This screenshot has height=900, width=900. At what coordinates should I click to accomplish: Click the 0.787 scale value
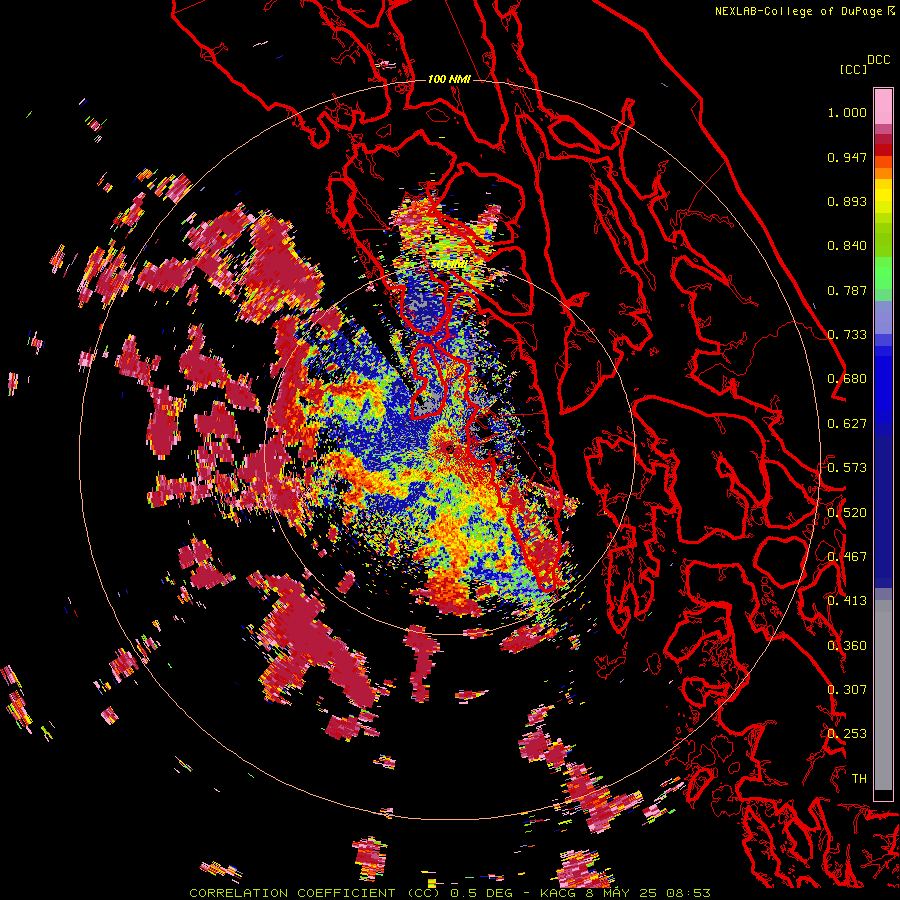point(847,290)
